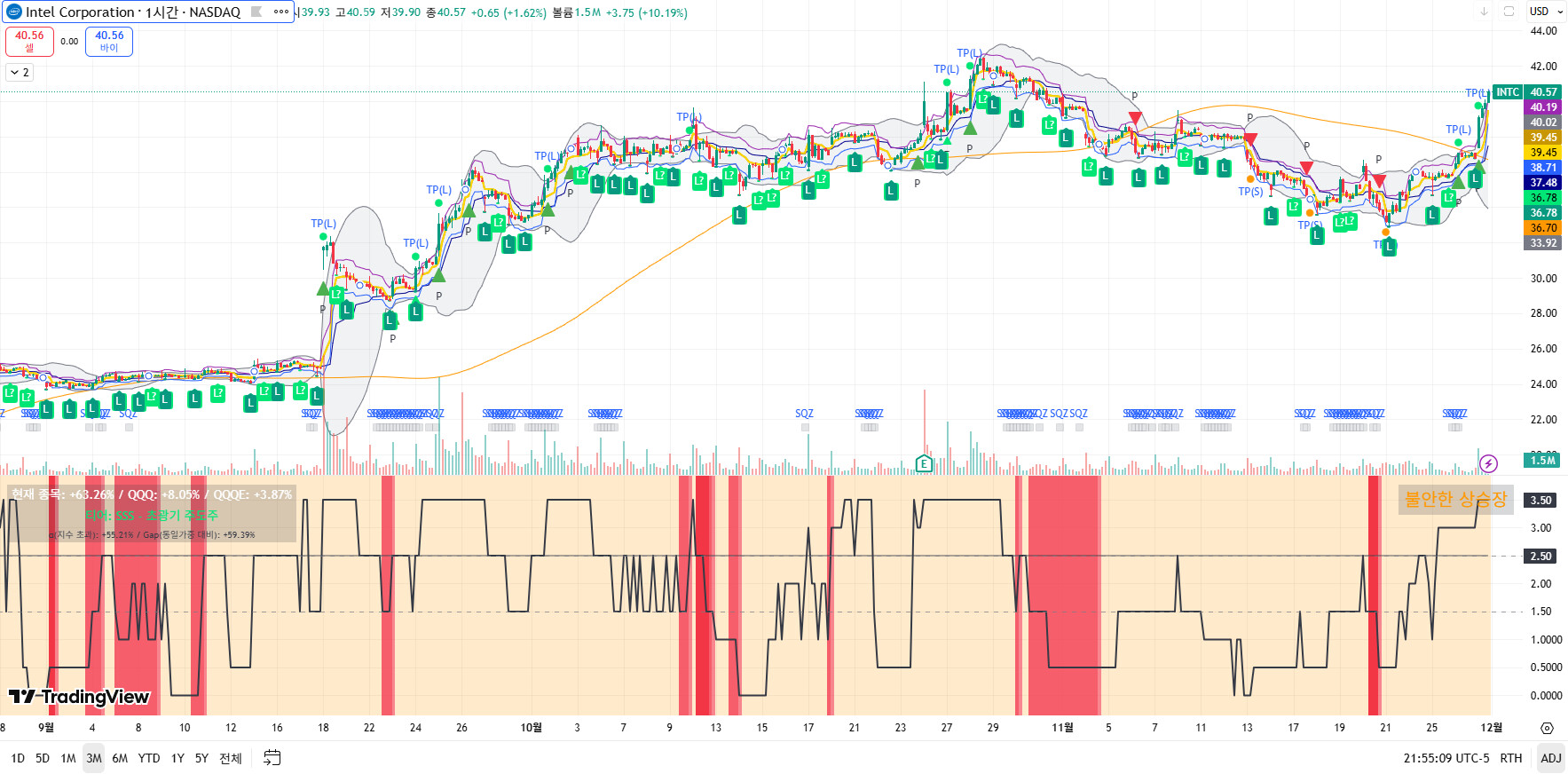Click the 고40.59 high value in the legend
This screenshot has width=1568, height=774.
pyautogui.click(x=355, y=12)
